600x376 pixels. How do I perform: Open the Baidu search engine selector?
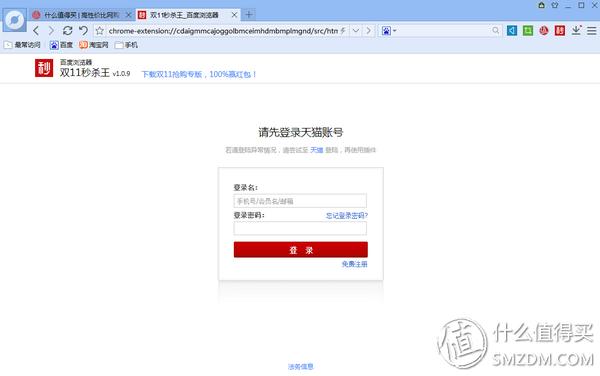coord(388,31)
